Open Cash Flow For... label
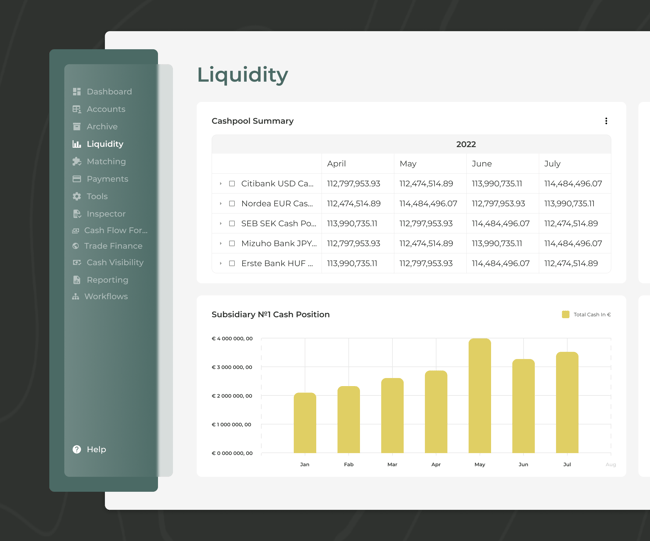 click(116, 230)
